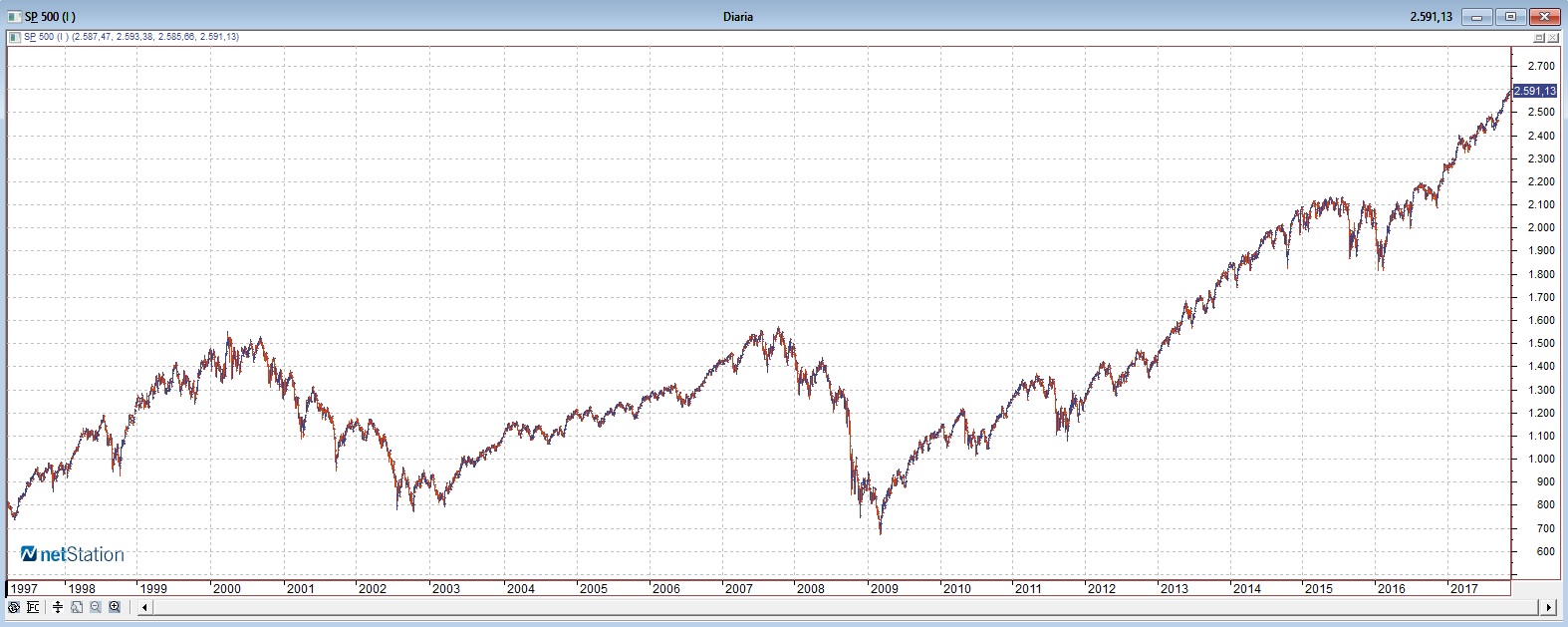Screen dimensions: 1568x627
Task: Click the 2003 year label on time axis
Action: pyautogui.click(x=445, y=588)
